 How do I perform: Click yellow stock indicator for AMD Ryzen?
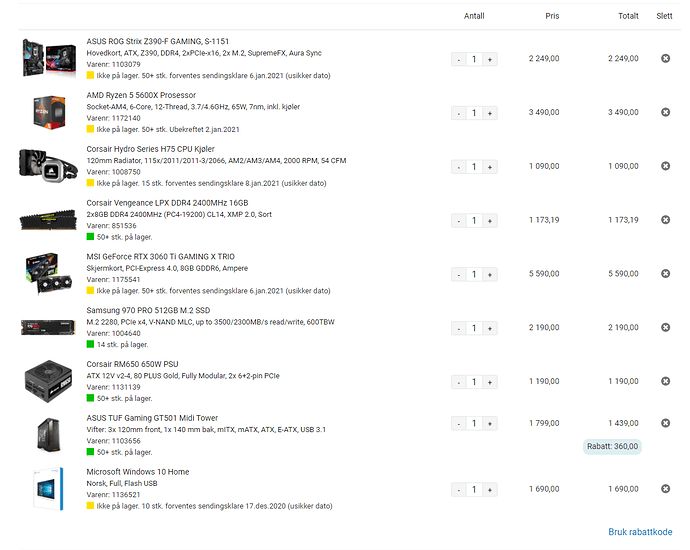(90, 129)
